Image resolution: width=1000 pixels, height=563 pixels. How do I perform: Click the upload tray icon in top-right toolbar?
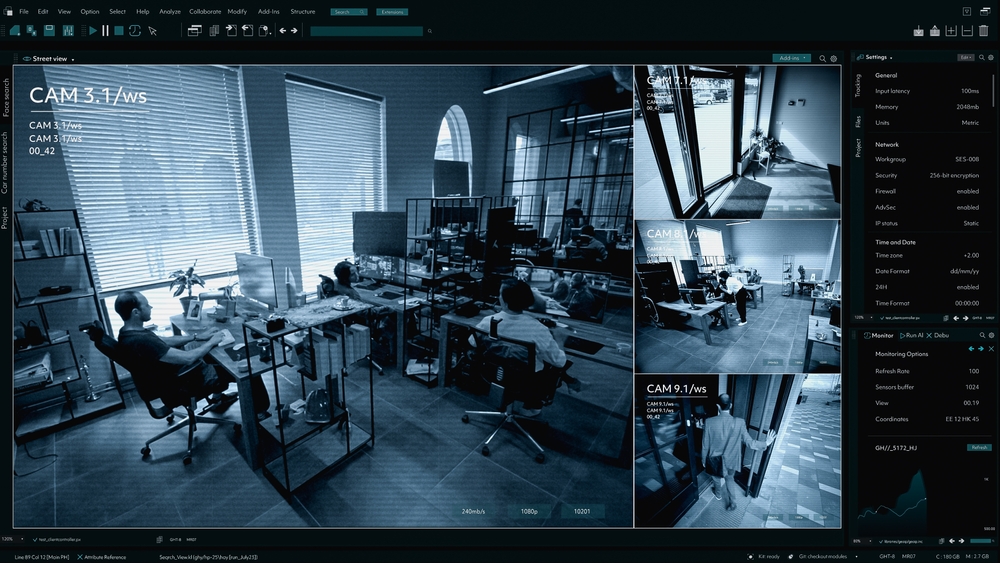pos(934,31)
